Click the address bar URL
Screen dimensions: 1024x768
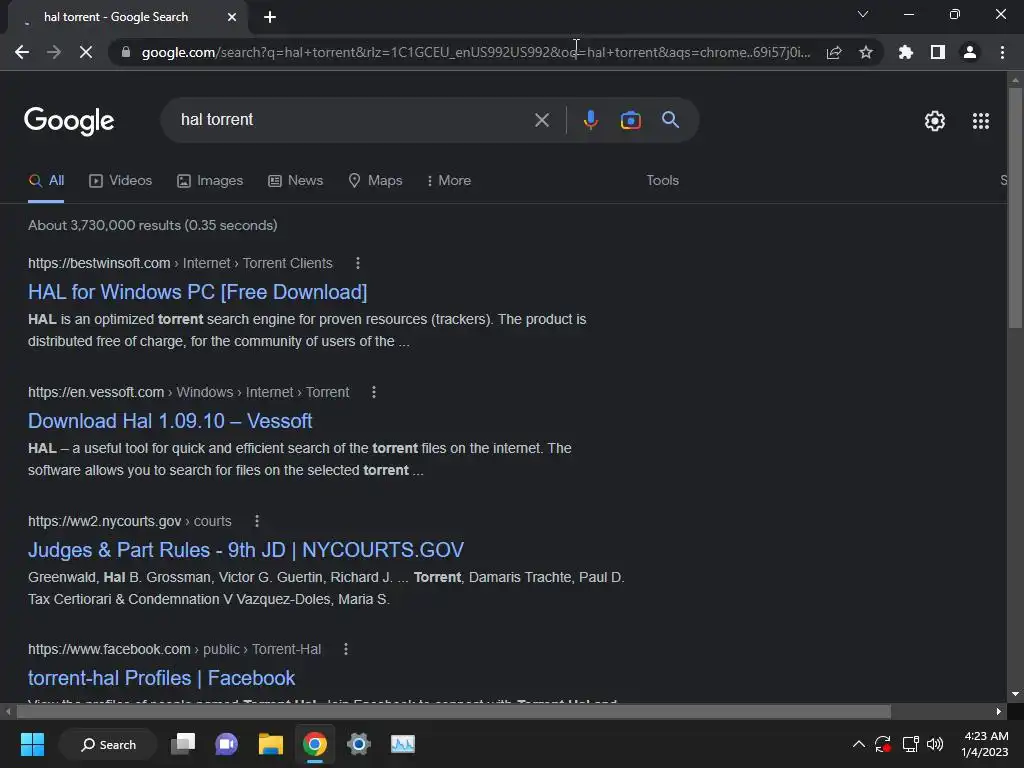point(475,52)
